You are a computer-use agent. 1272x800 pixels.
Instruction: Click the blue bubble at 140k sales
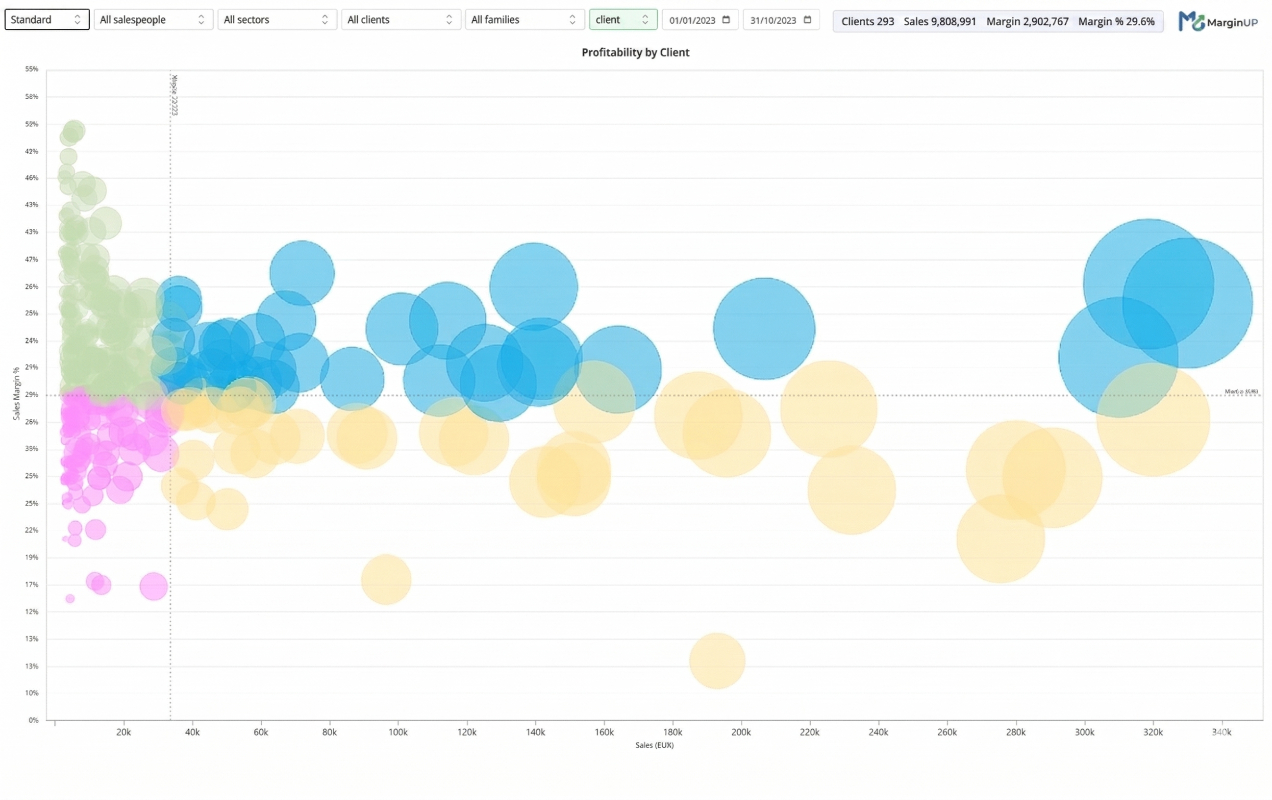tap(534, 287)
